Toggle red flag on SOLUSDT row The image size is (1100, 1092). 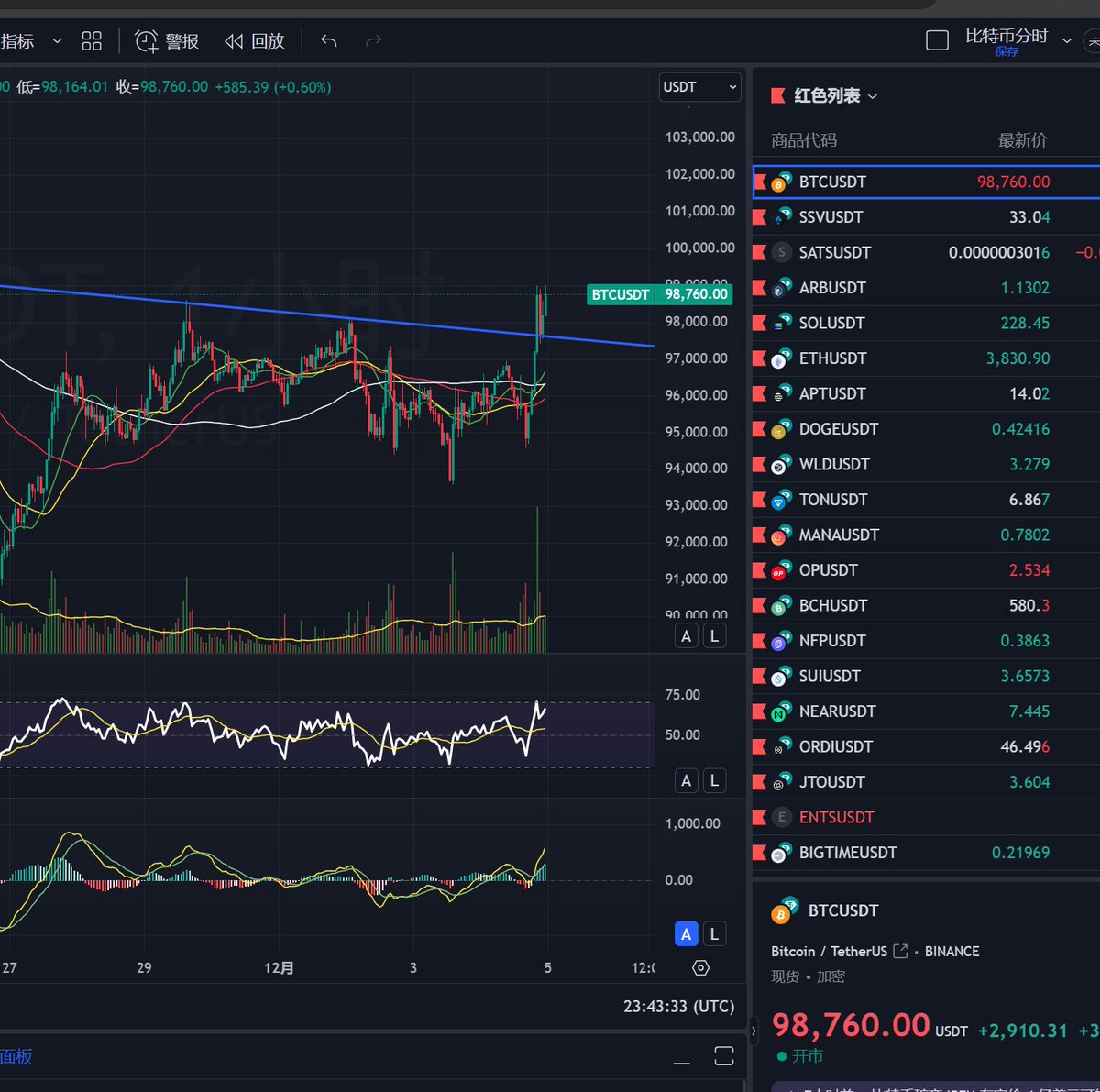pos(759,323)
